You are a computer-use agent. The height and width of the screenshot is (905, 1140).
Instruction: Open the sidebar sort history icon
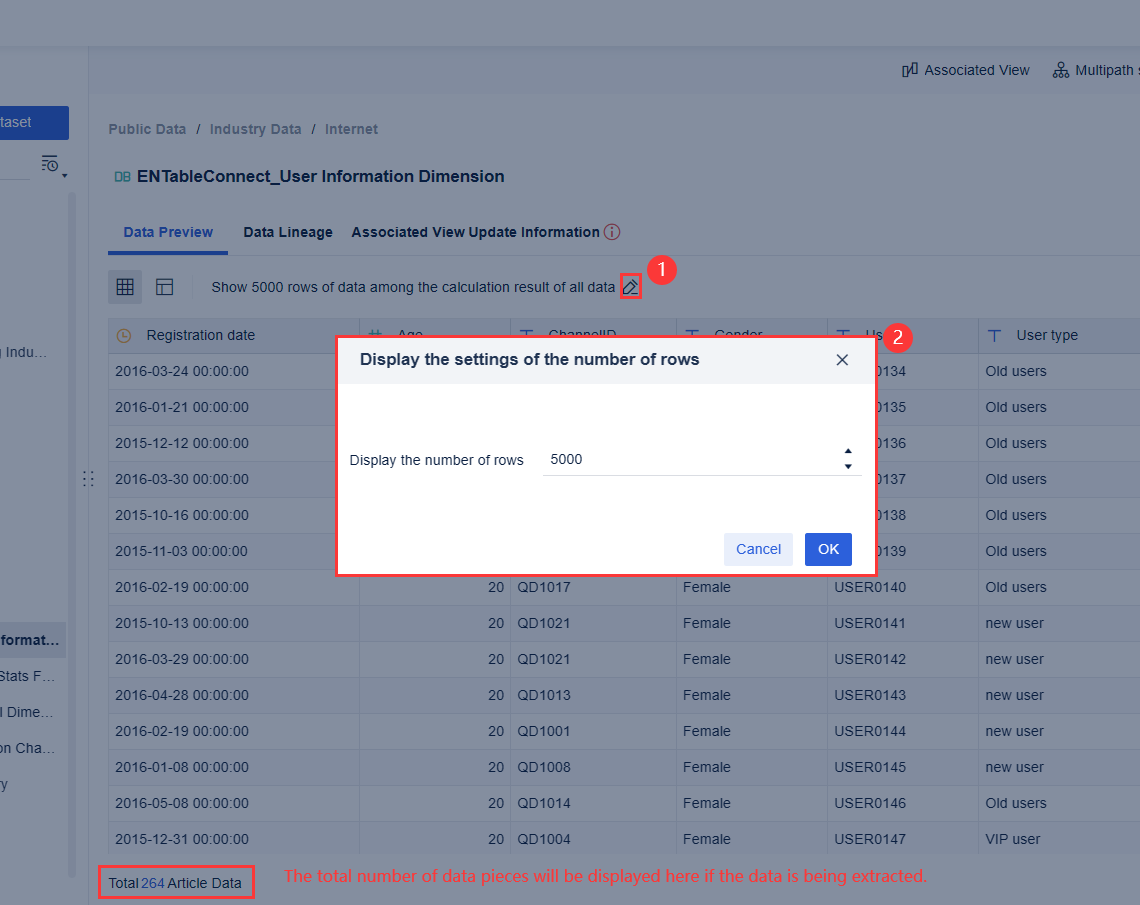pyautogui.click(x=49, y=164)
